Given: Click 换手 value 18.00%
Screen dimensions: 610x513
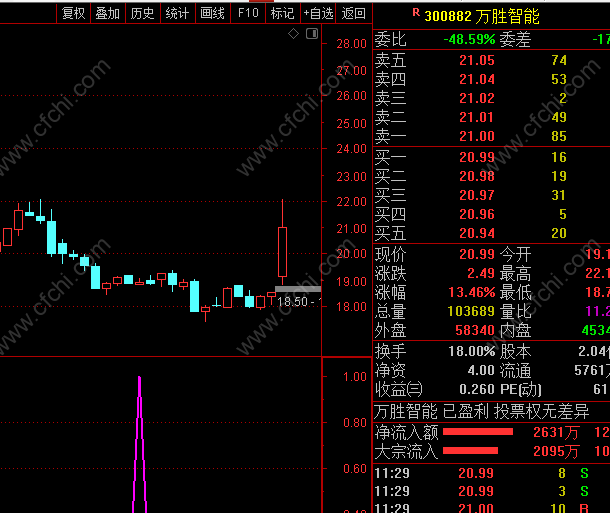Looking at the screenshot, I should tap(472, 352).
